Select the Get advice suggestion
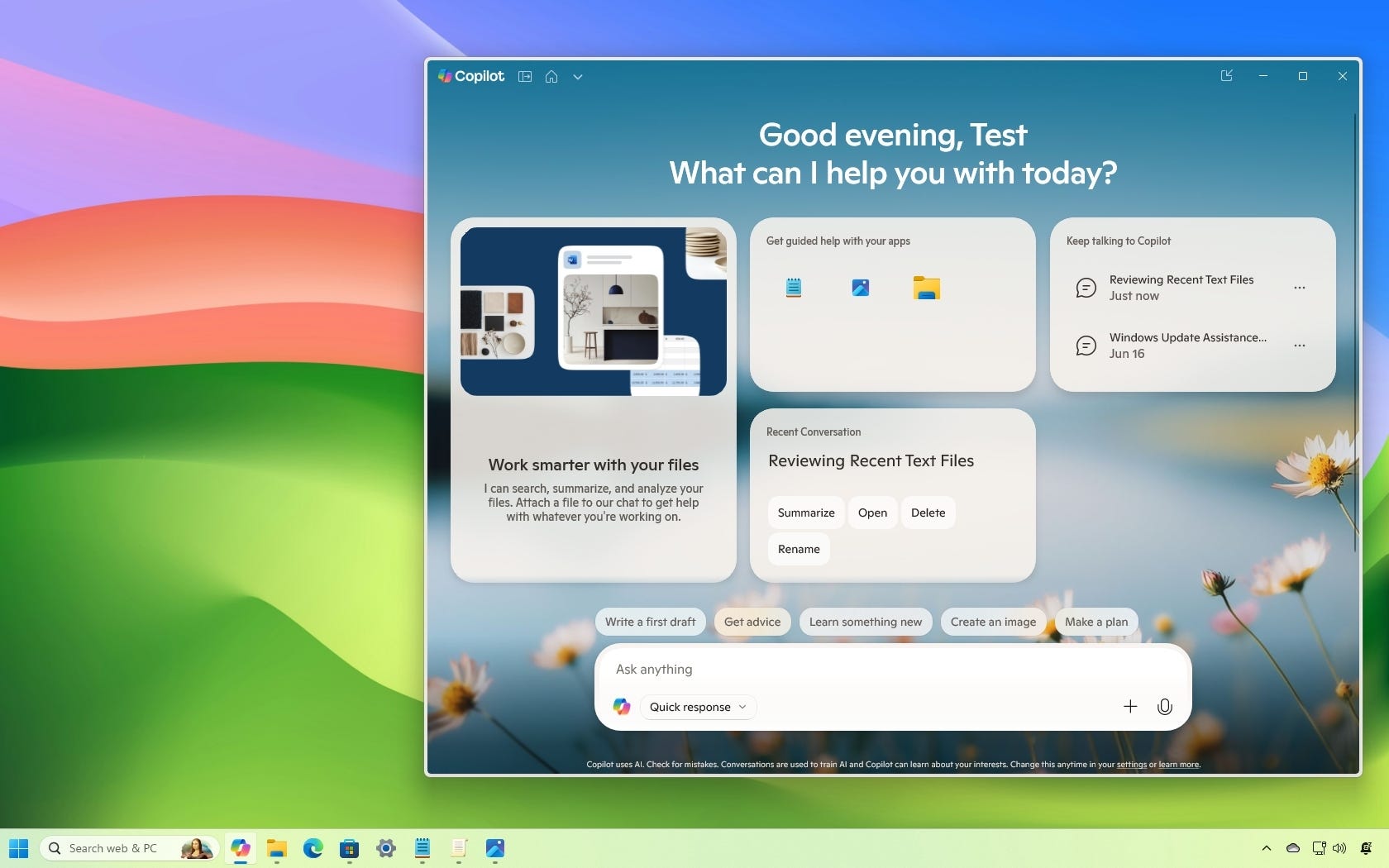The height and width of the screenshot is (868, 1389). 752,622
